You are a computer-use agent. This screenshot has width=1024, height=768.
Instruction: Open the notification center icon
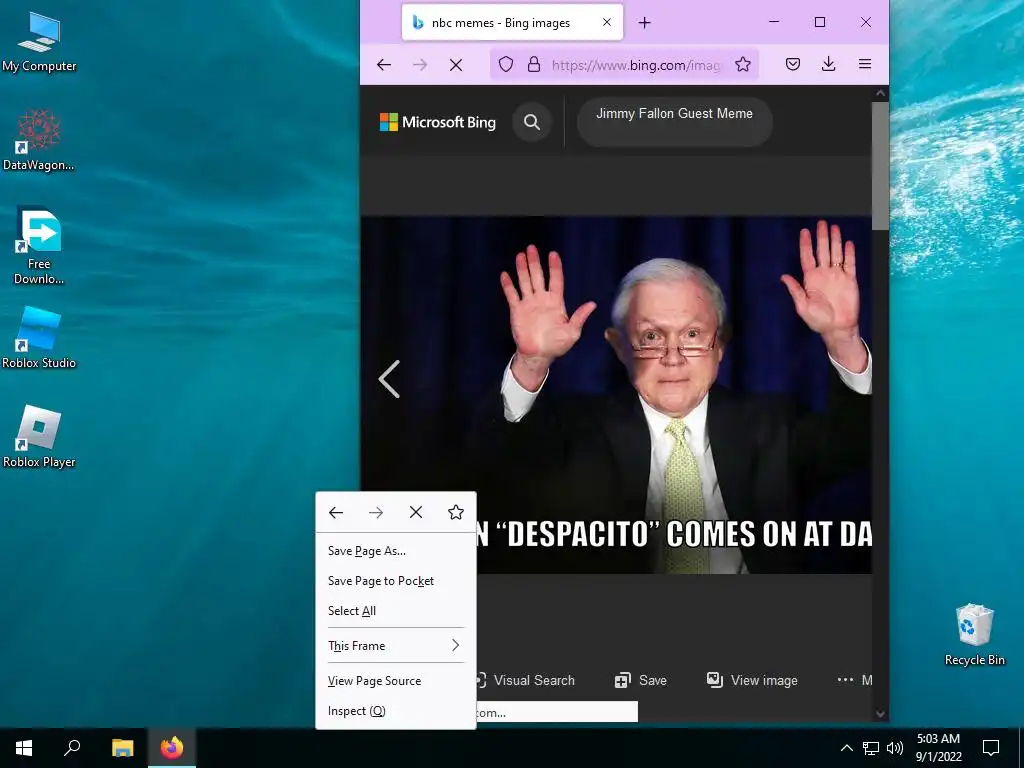pyautogui.click(x=991, y=748)
